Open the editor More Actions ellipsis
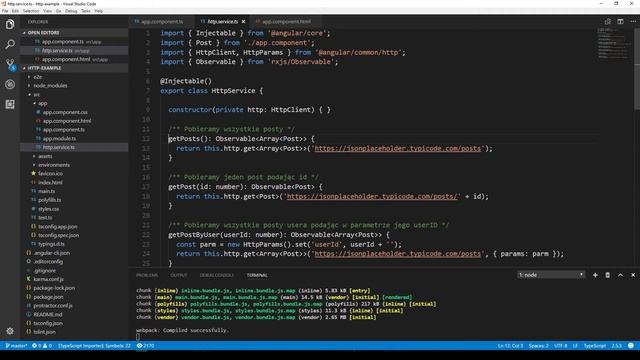Screen dimensions: 640x360 click(x=633, y=22)
